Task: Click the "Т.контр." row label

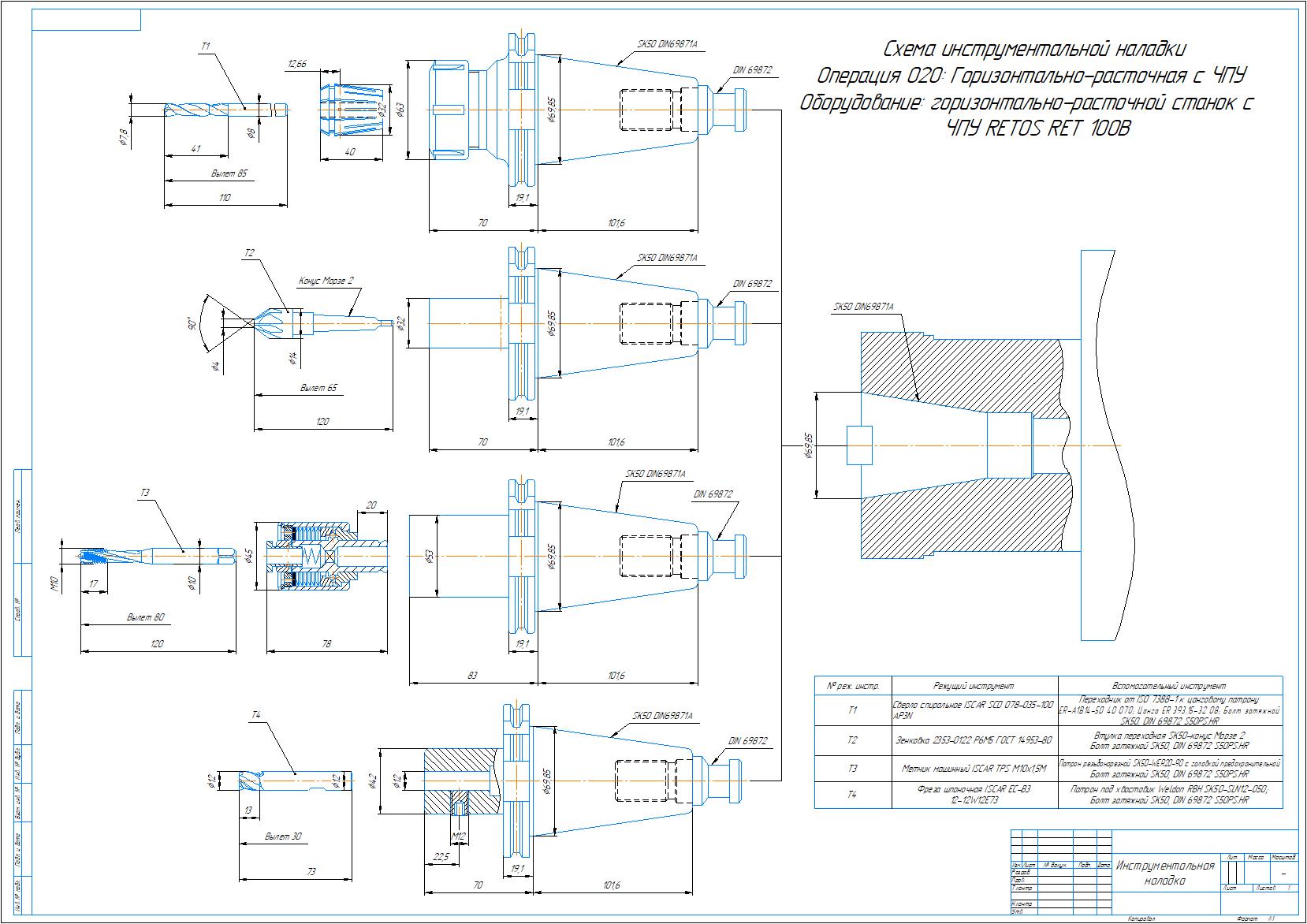Action: 1022,888
